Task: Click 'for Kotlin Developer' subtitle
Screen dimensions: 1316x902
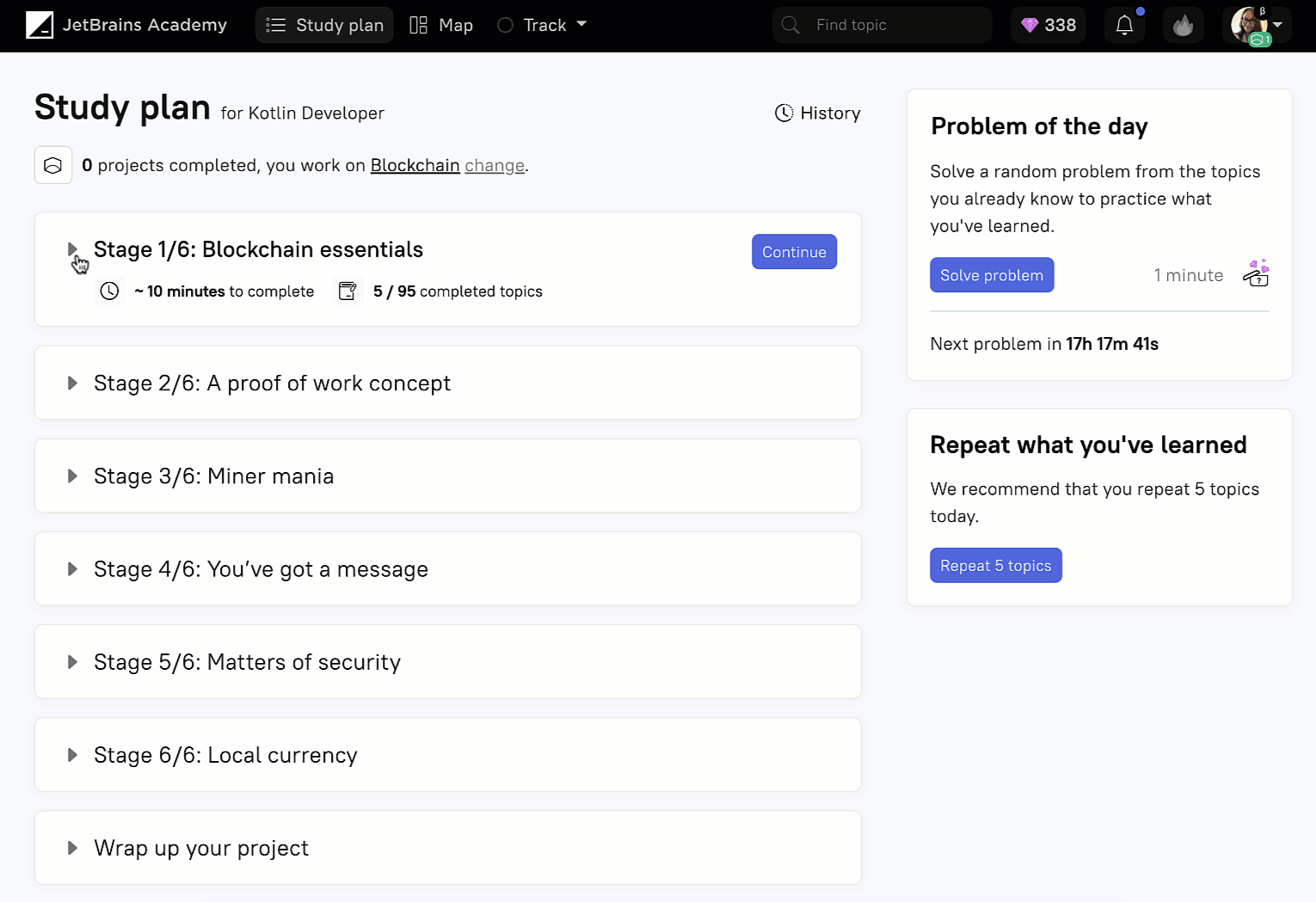Action: pyautogui.click(x=303, y=114)
